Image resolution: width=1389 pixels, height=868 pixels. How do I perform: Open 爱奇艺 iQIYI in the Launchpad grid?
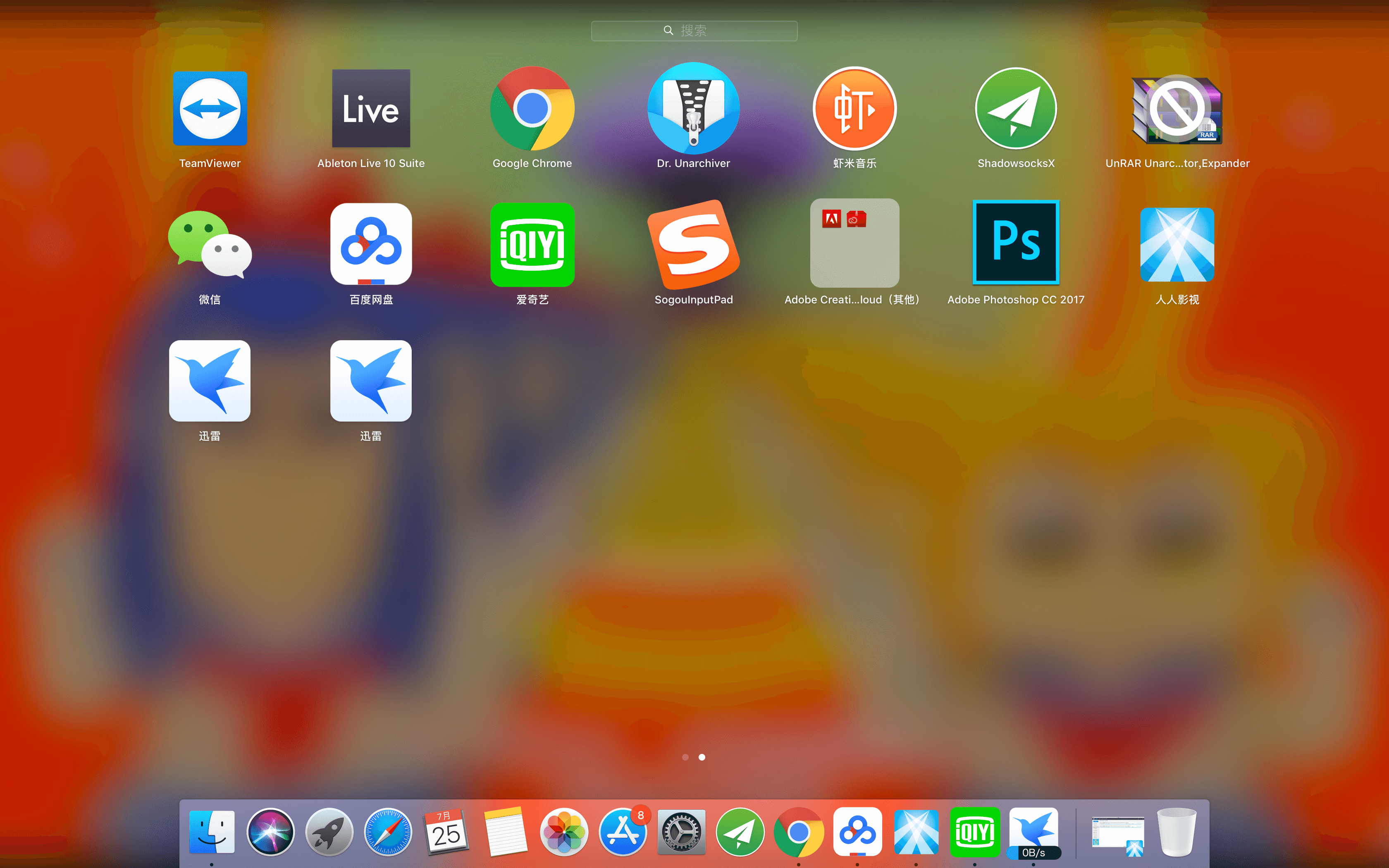pos(532,245)
